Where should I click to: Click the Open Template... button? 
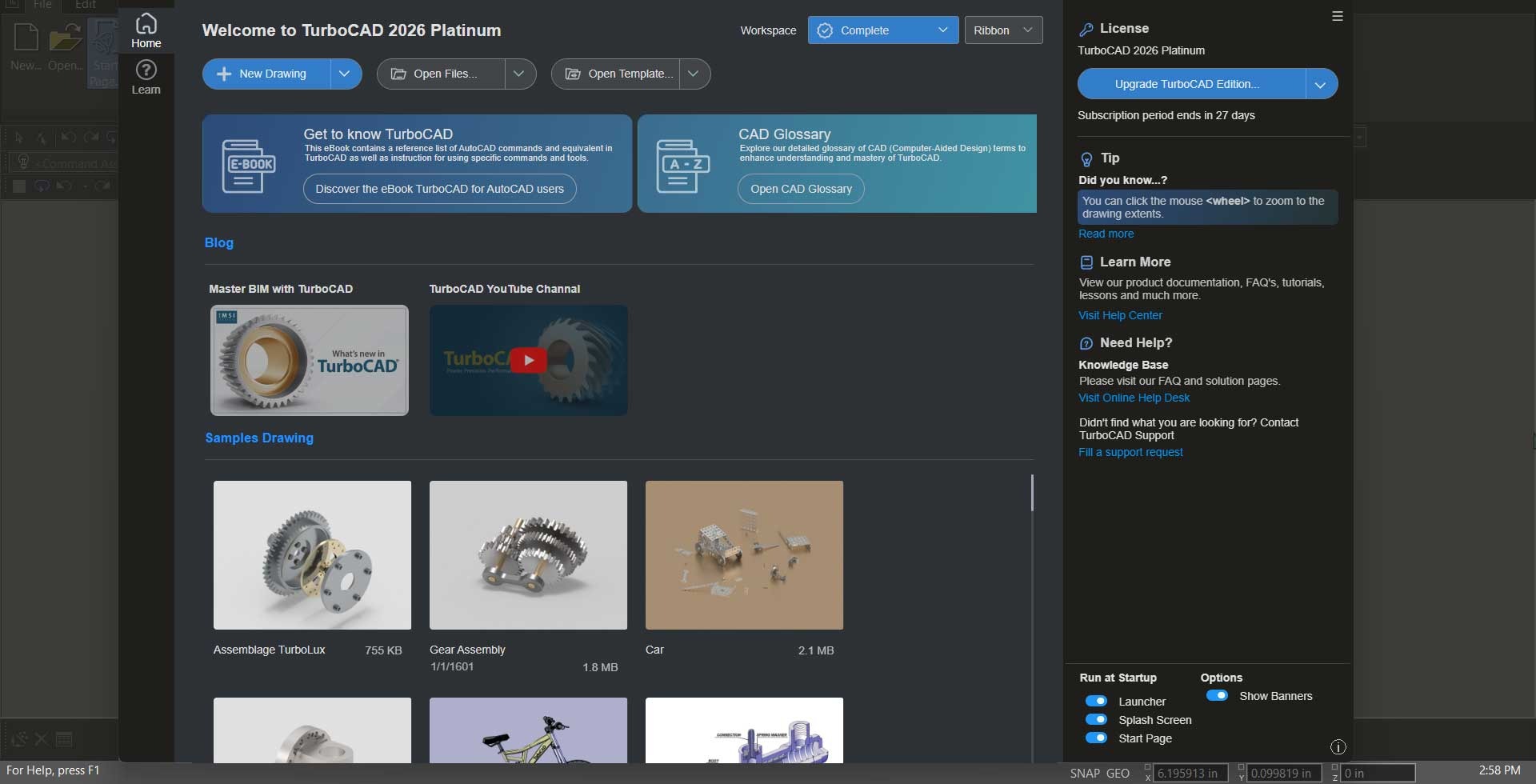click(615, 74)
